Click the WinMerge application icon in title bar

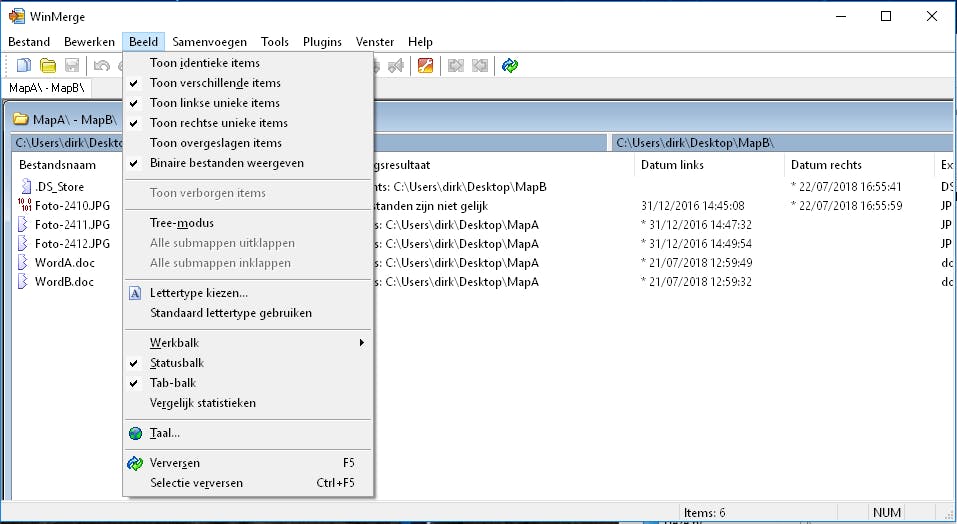pyautogui.click(x=16, y=16)
